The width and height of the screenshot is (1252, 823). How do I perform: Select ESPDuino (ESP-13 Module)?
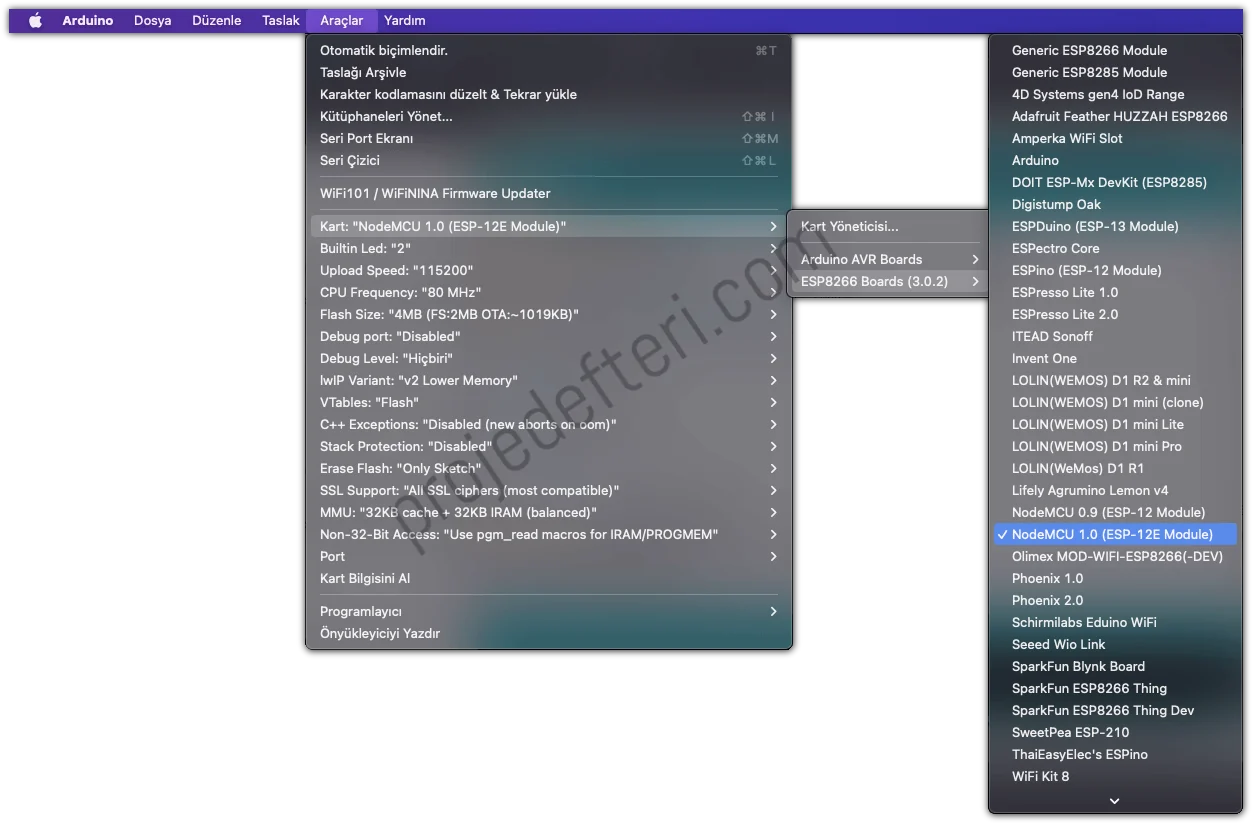pyautogui.click(x=1115, y=226)
